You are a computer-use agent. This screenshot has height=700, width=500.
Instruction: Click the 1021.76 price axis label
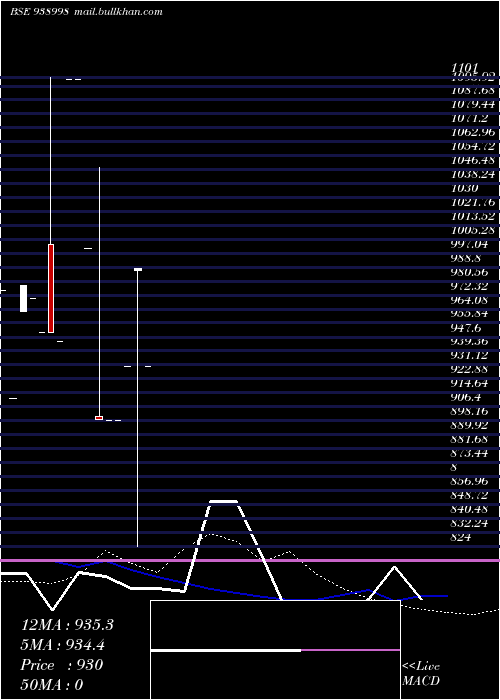coord(473,202)
